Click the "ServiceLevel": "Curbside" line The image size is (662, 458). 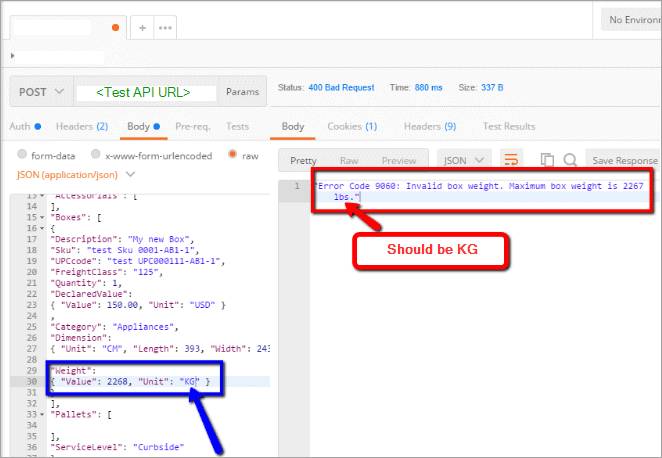pos(117,447)
